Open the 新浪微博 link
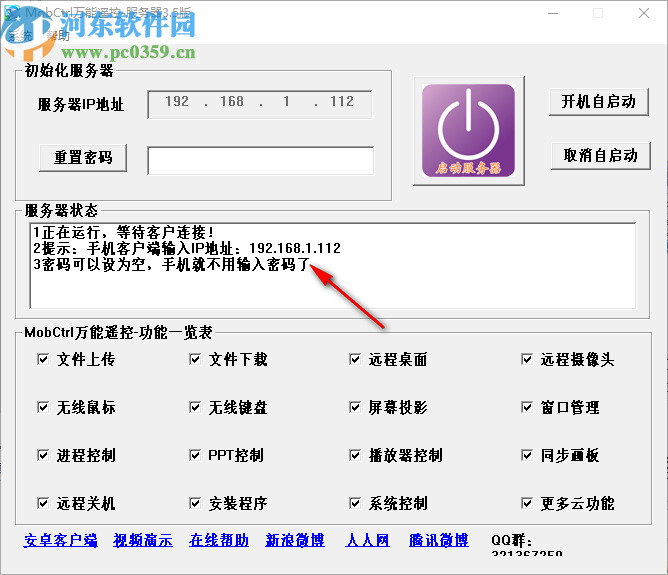 pos(295,540)
